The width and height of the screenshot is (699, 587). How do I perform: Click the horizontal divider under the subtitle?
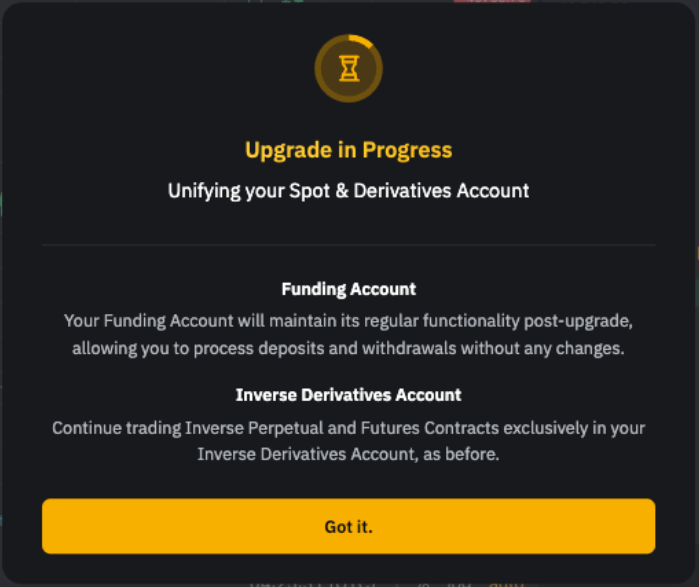coord(349,245)
